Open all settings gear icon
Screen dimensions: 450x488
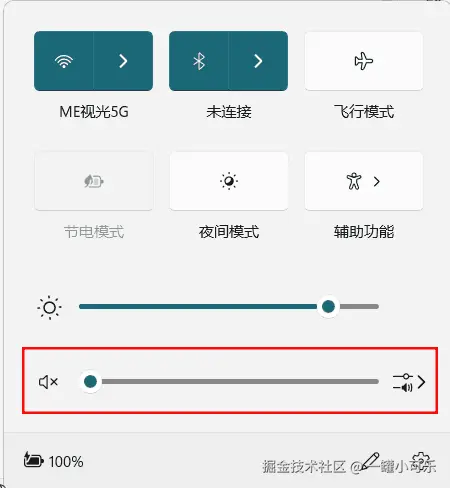pos(421,461)
